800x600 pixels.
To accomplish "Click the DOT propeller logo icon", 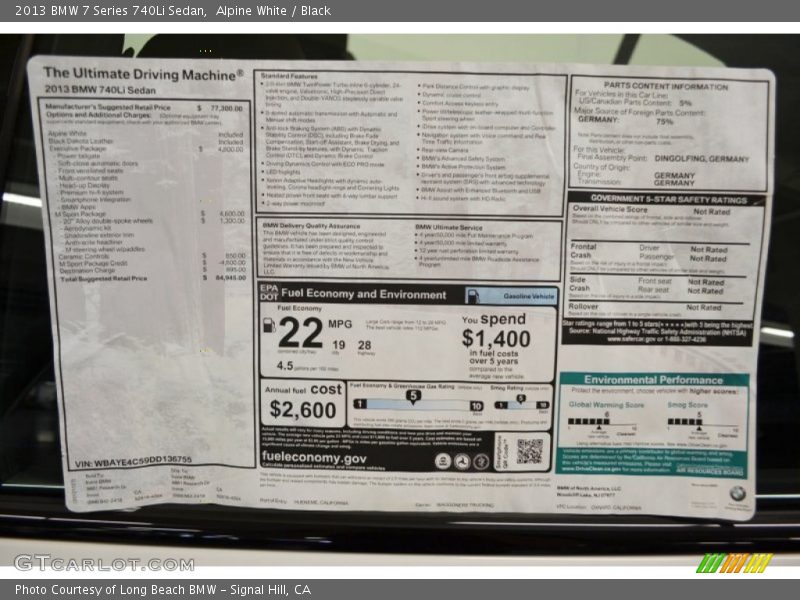I will pos(463,460).
